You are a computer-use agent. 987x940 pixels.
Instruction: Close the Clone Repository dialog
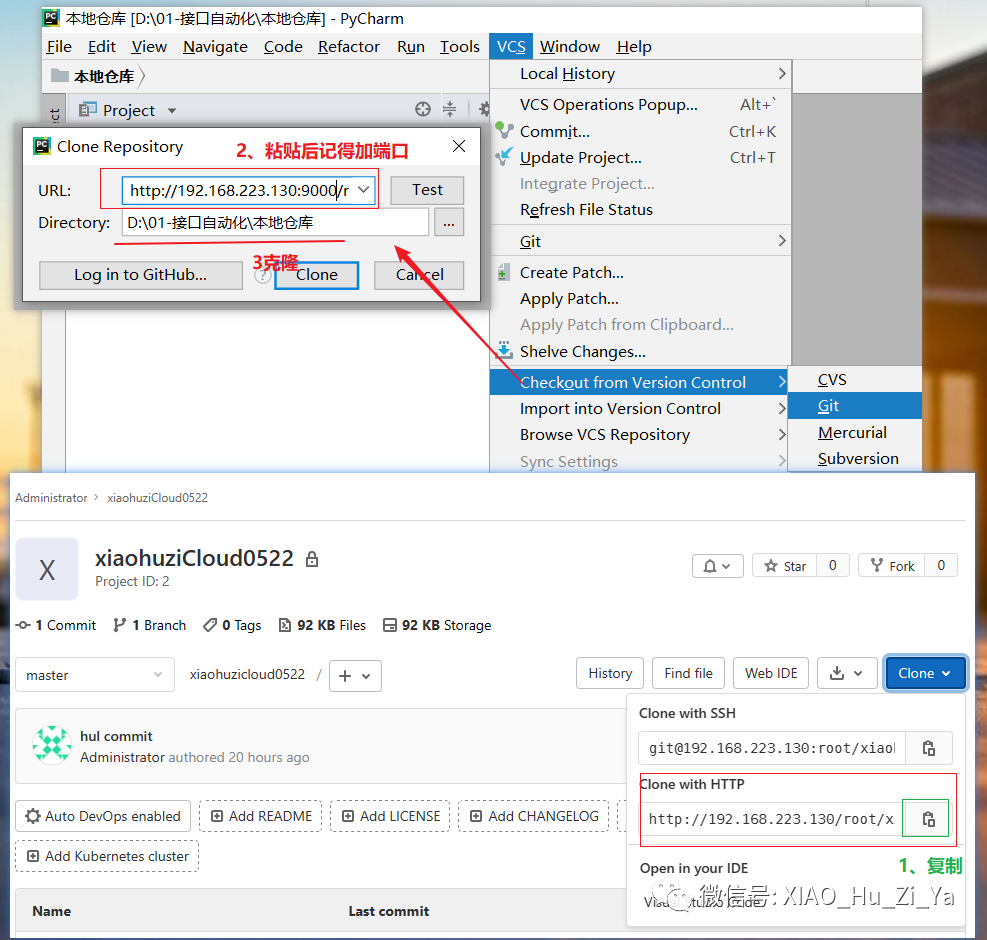tap(459, 147)
